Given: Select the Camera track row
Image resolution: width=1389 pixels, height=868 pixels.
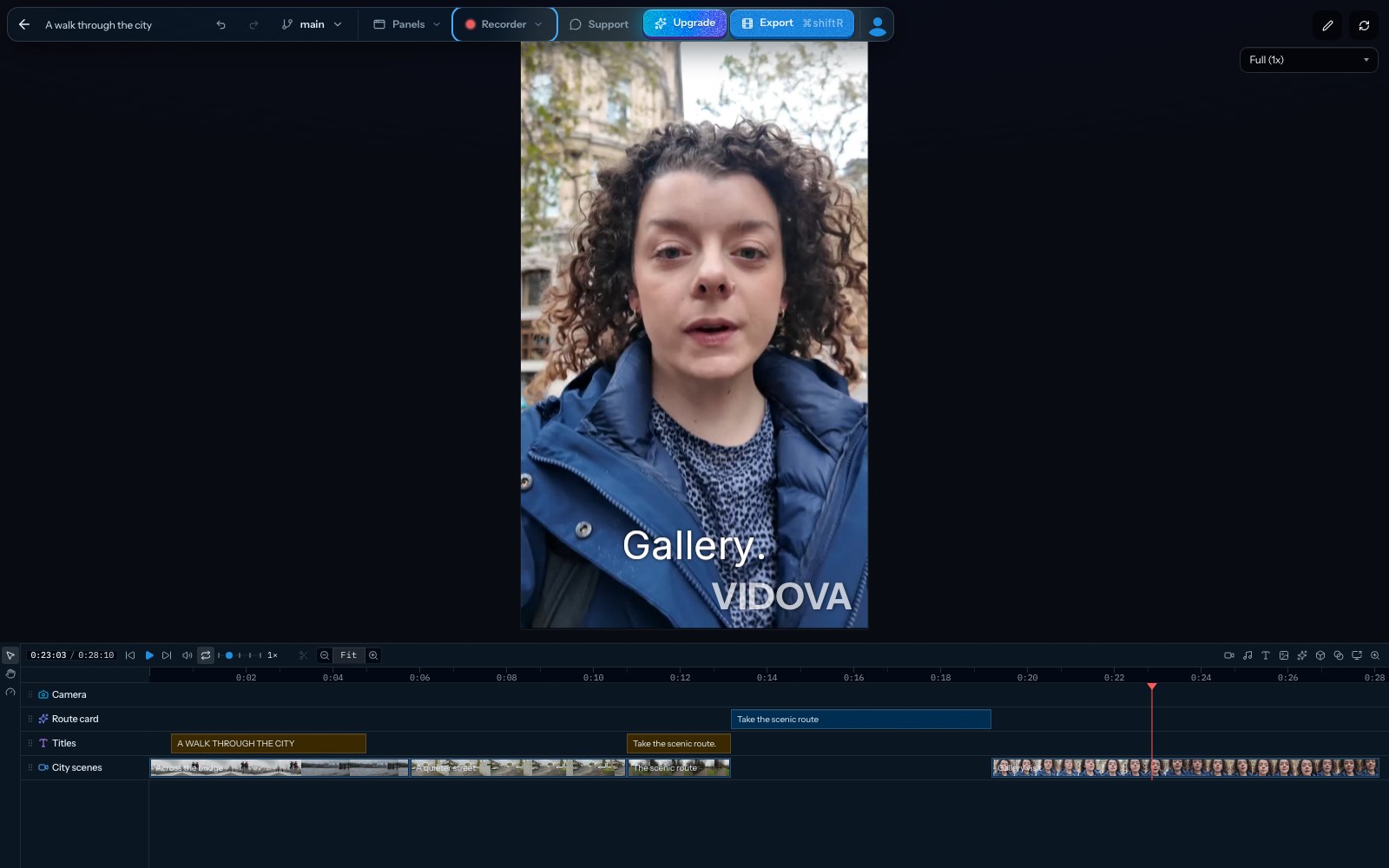Looking at the screenshot, I should (704, 694).
